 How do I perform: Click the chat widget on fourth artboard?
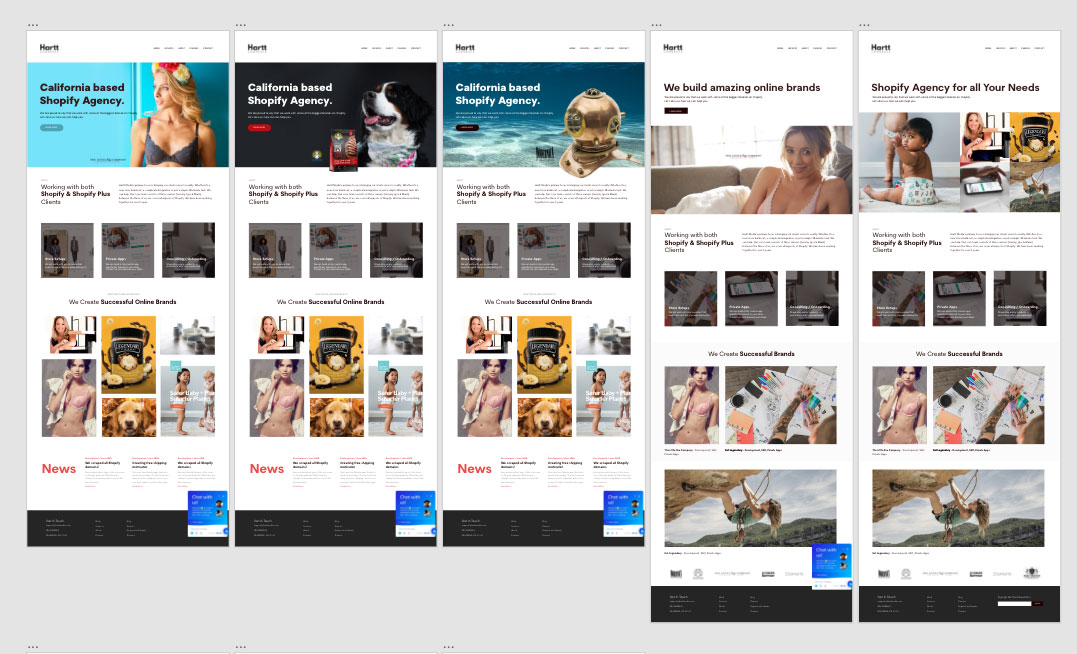point(832,566)
